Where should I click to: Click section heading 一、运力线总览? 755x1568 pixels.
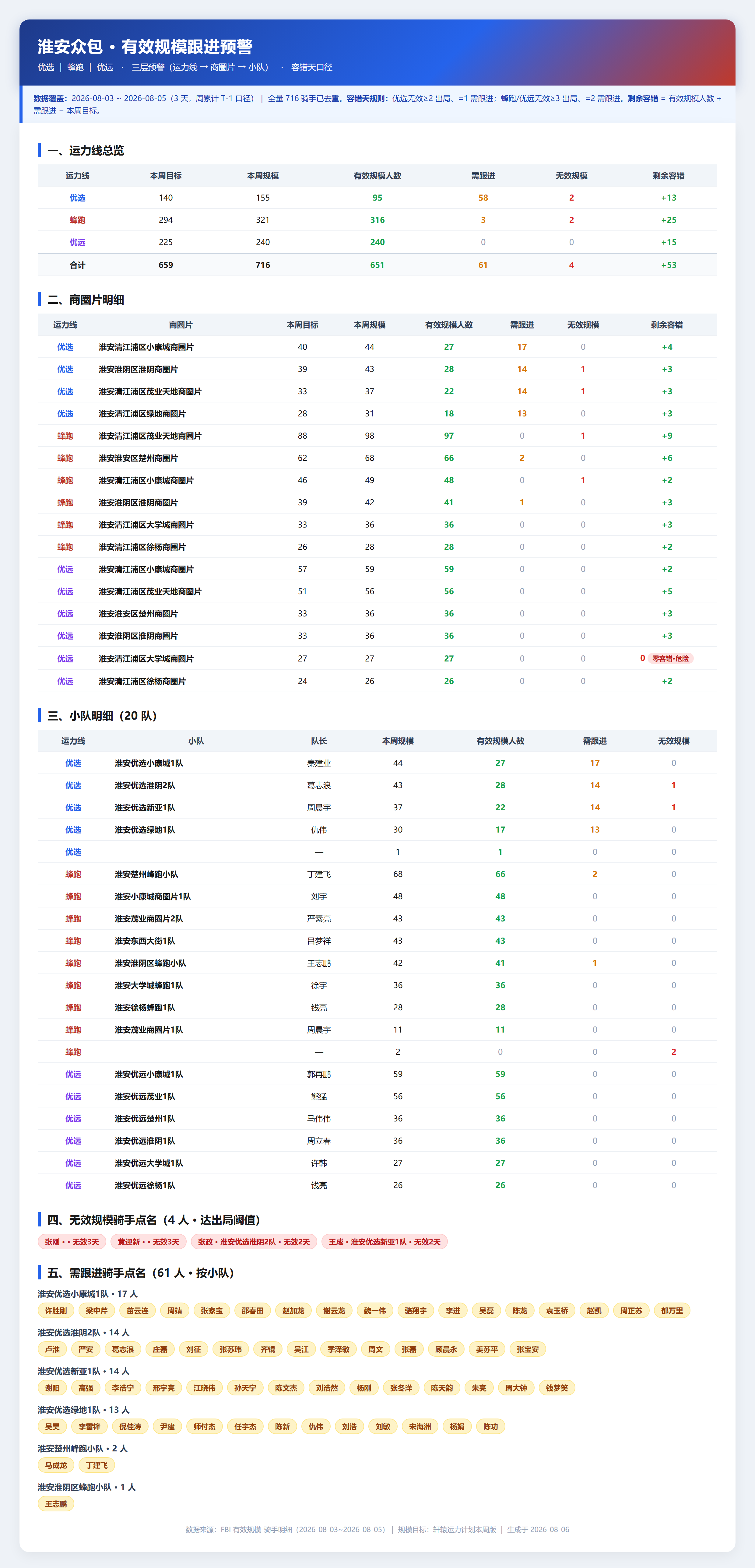(86, 150)
